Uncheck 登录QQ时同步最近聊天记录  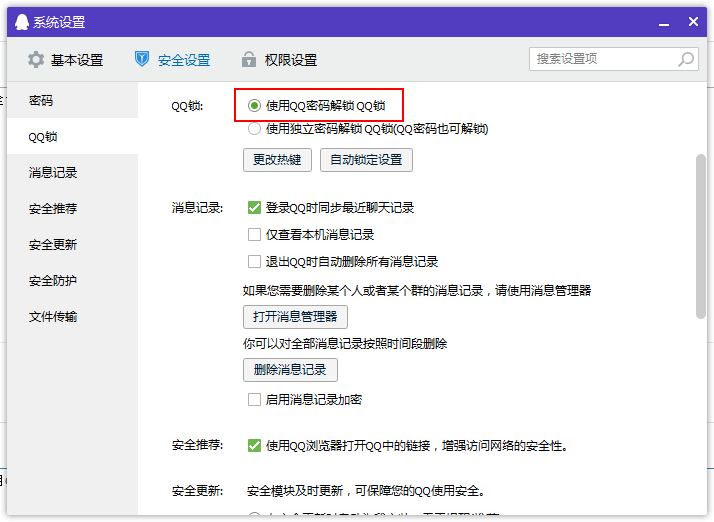click(254, 208)
